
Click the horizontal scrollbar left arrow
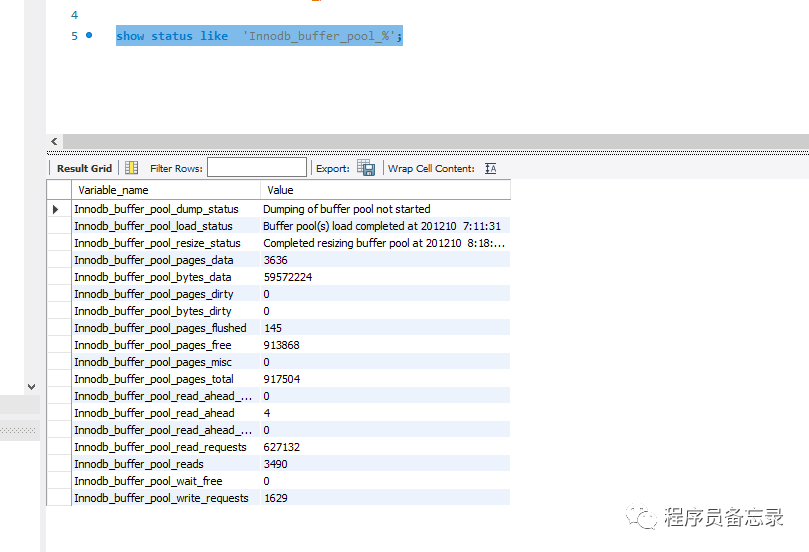(x=54, y=141)
